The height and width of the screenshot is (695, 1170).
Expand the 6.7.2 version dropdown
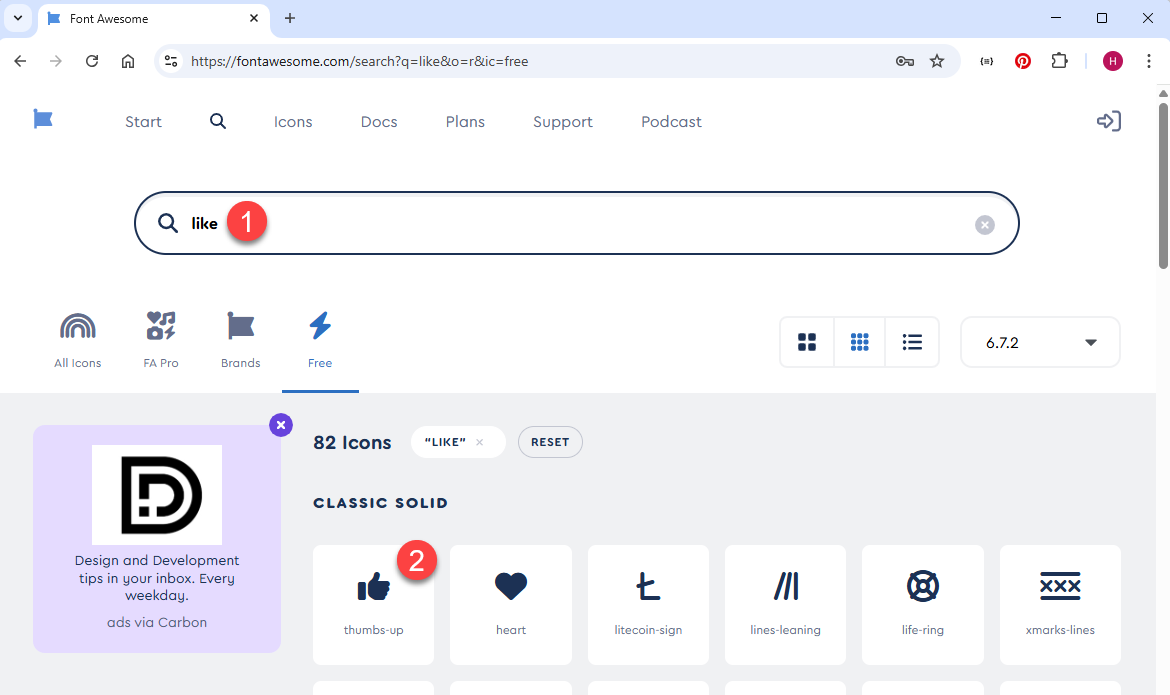1040,342
